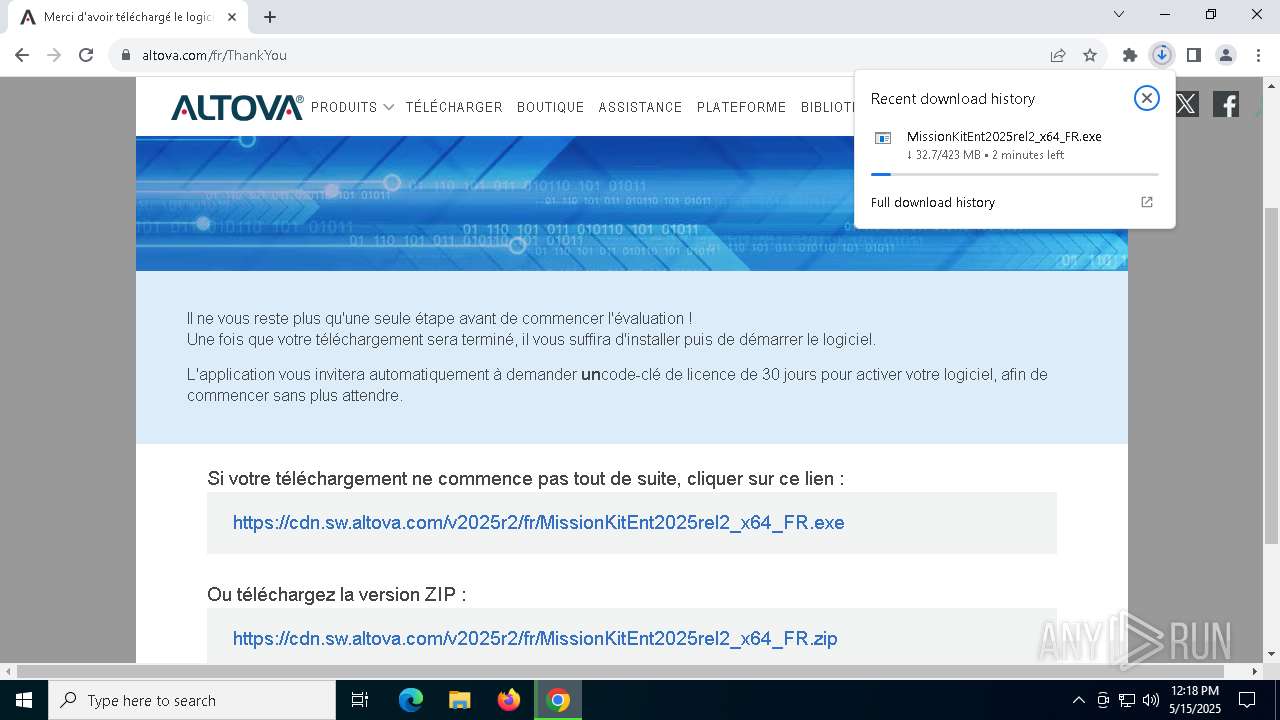Click Full download history text

coord(933,202)
